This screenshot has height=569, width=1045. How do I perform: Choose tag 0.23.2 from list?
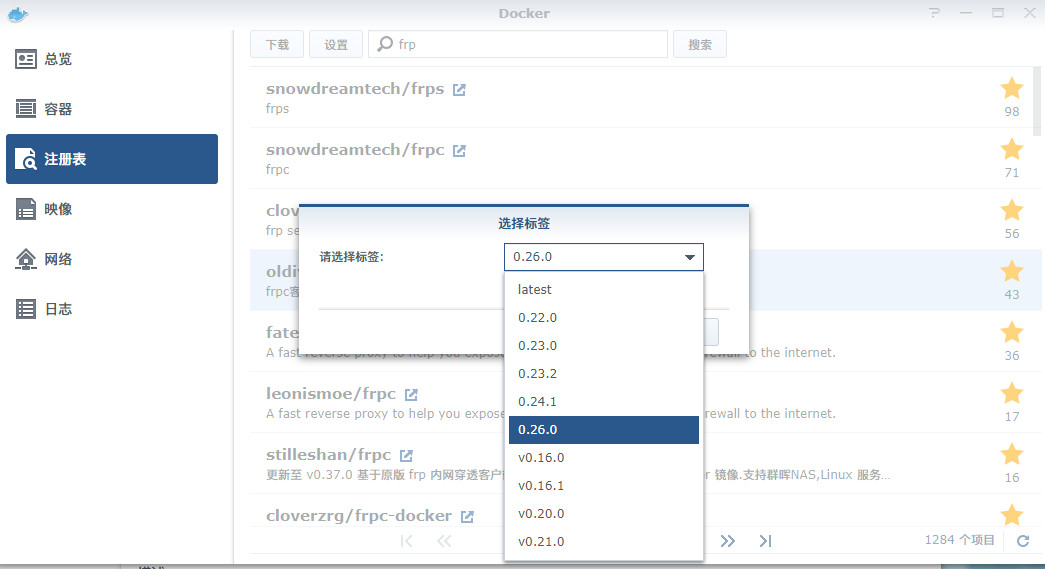coord(604,374)
